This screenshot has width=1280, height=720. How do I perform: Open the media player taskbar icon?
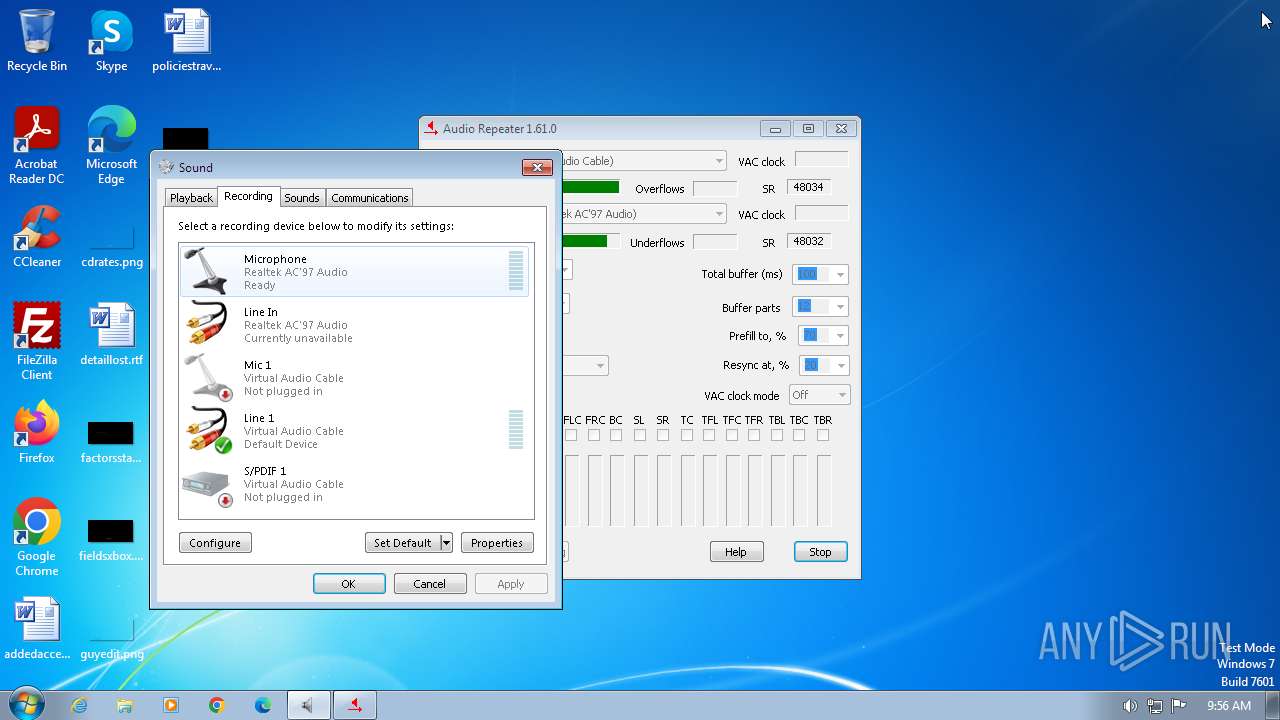tap(171, 705)
